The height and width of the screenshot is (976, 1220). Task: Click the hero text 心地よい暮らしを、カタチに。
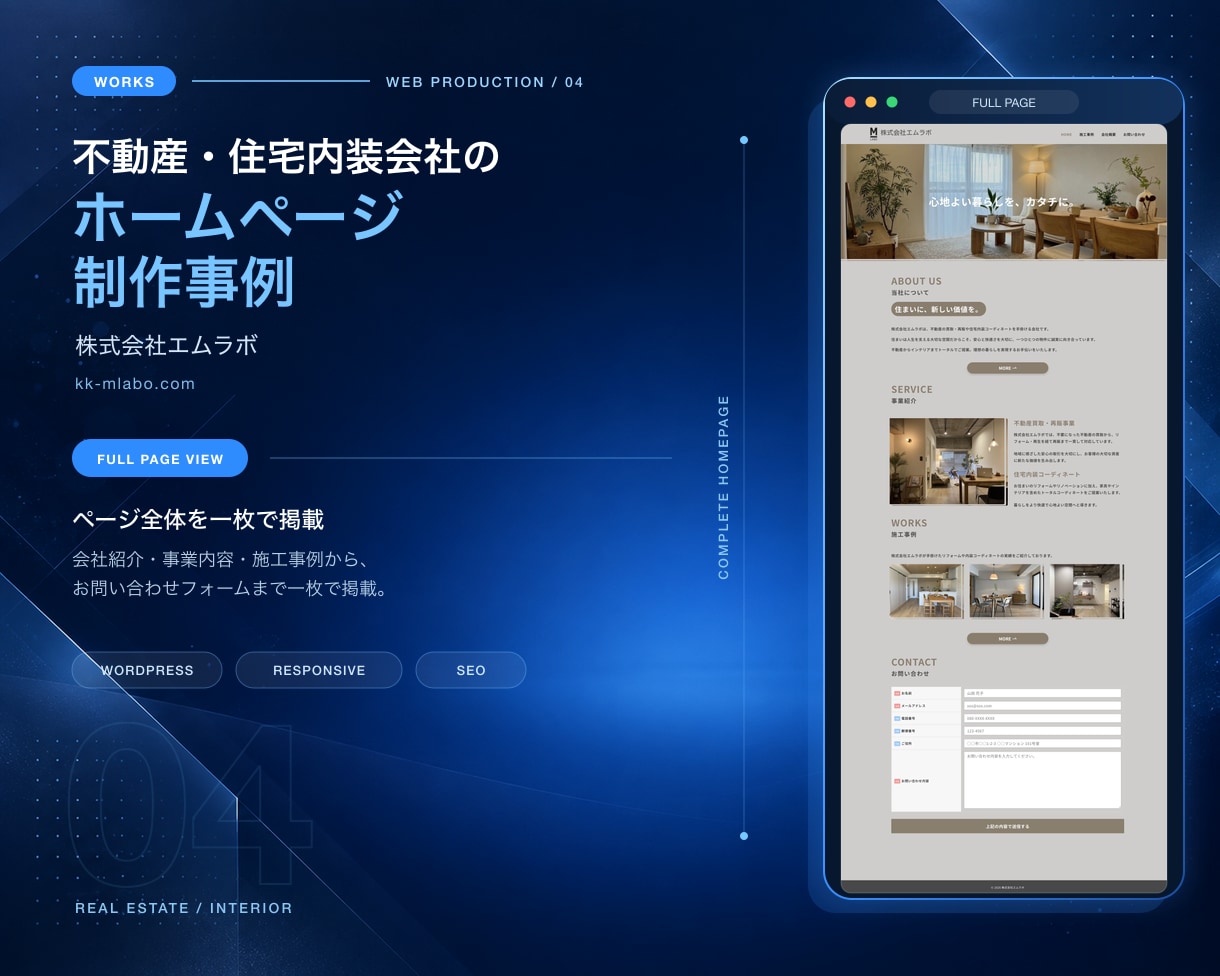point(1003,202)
